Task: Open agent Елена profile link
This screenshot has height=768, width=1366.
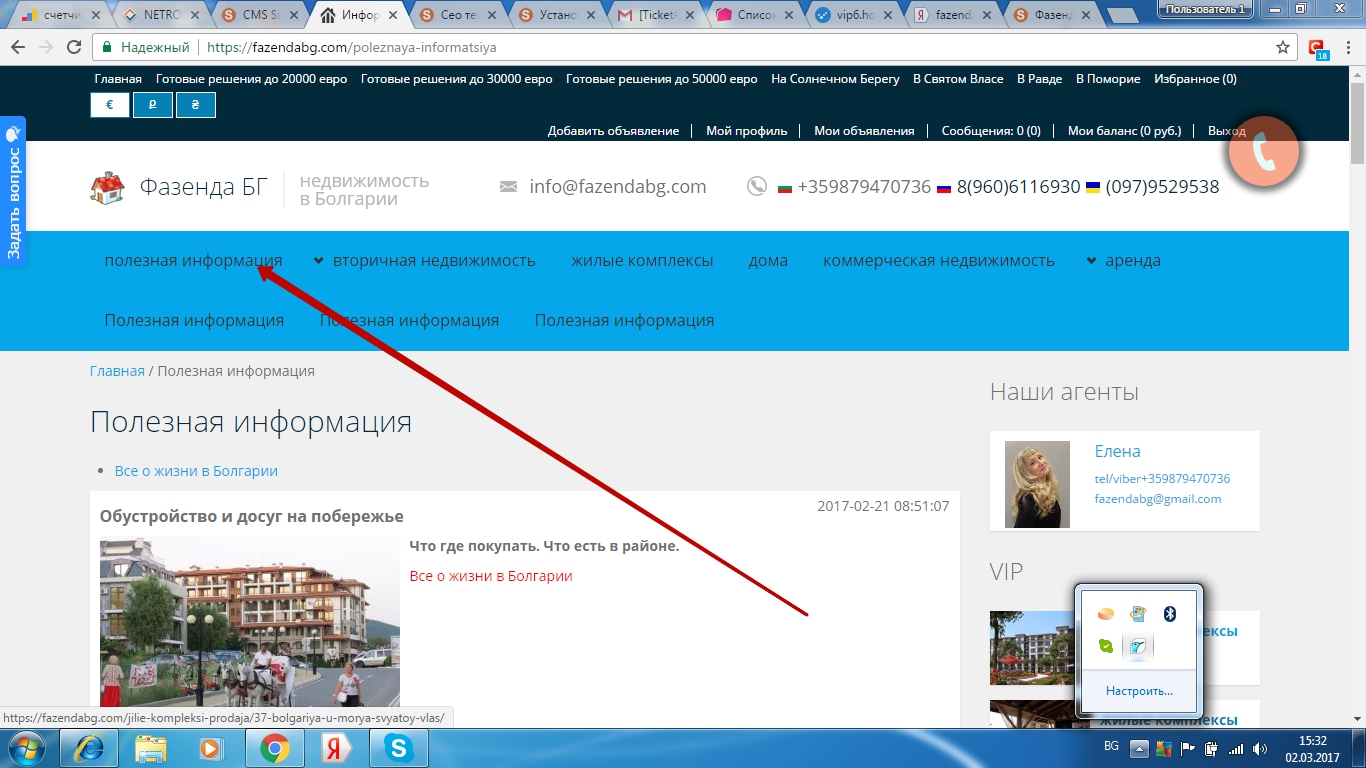Action: (x=1117, y=451)
